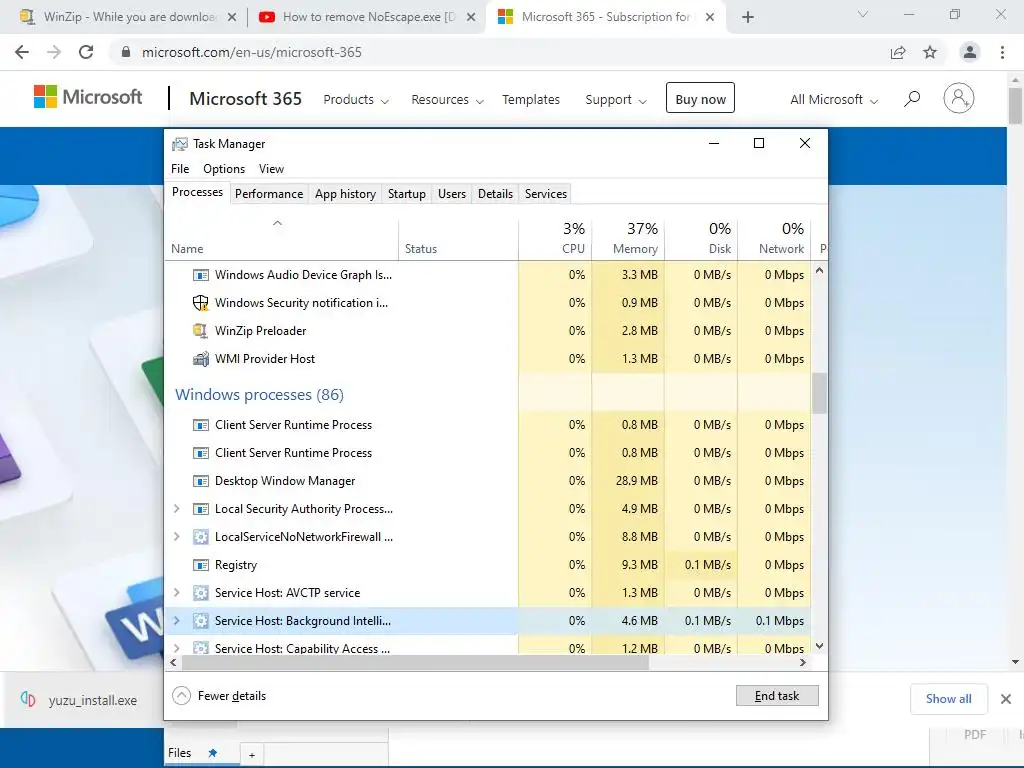Click the browser page vertical scrollbar thumb
The width and height of the screenshot is (1024, 768).
1015,104
